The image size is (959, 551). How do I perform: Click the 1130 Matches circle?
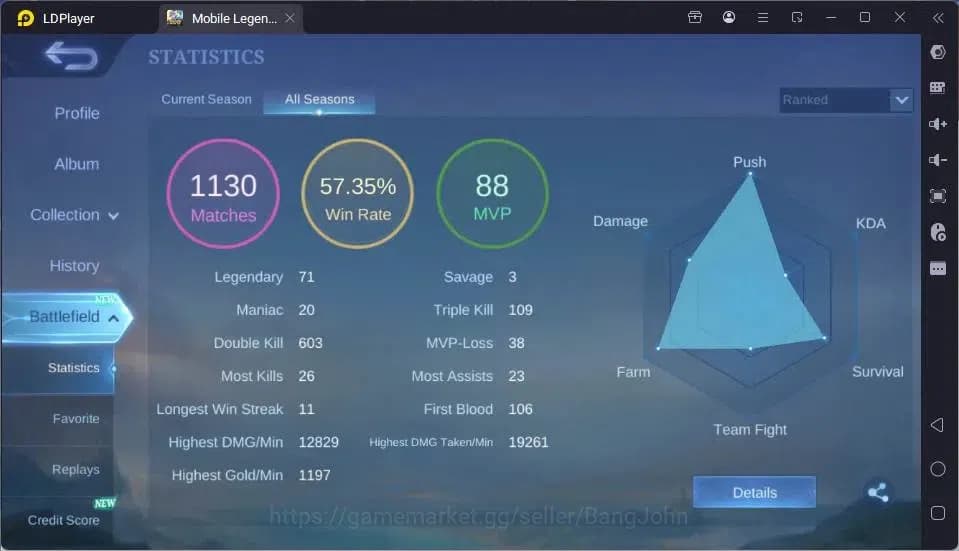[223, 193]
